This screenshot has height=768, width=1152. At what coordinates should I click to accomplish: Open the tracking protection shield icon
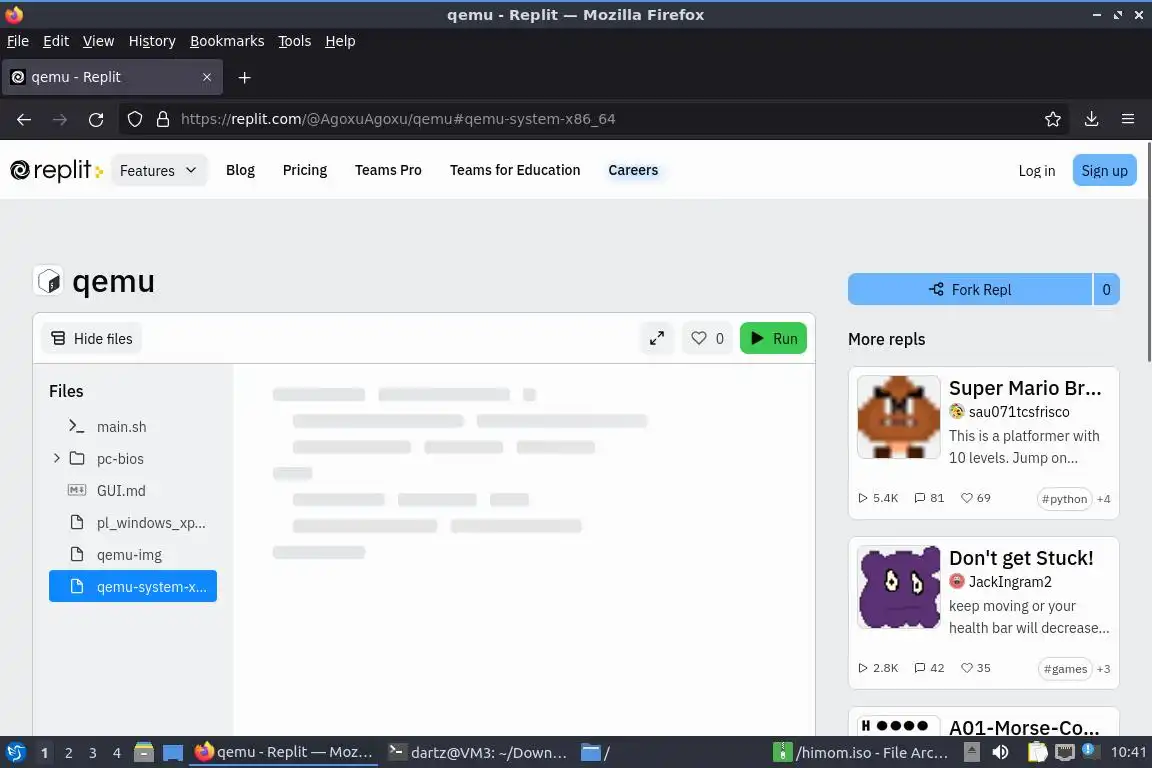pyautogui.click(x=134, y=119)
